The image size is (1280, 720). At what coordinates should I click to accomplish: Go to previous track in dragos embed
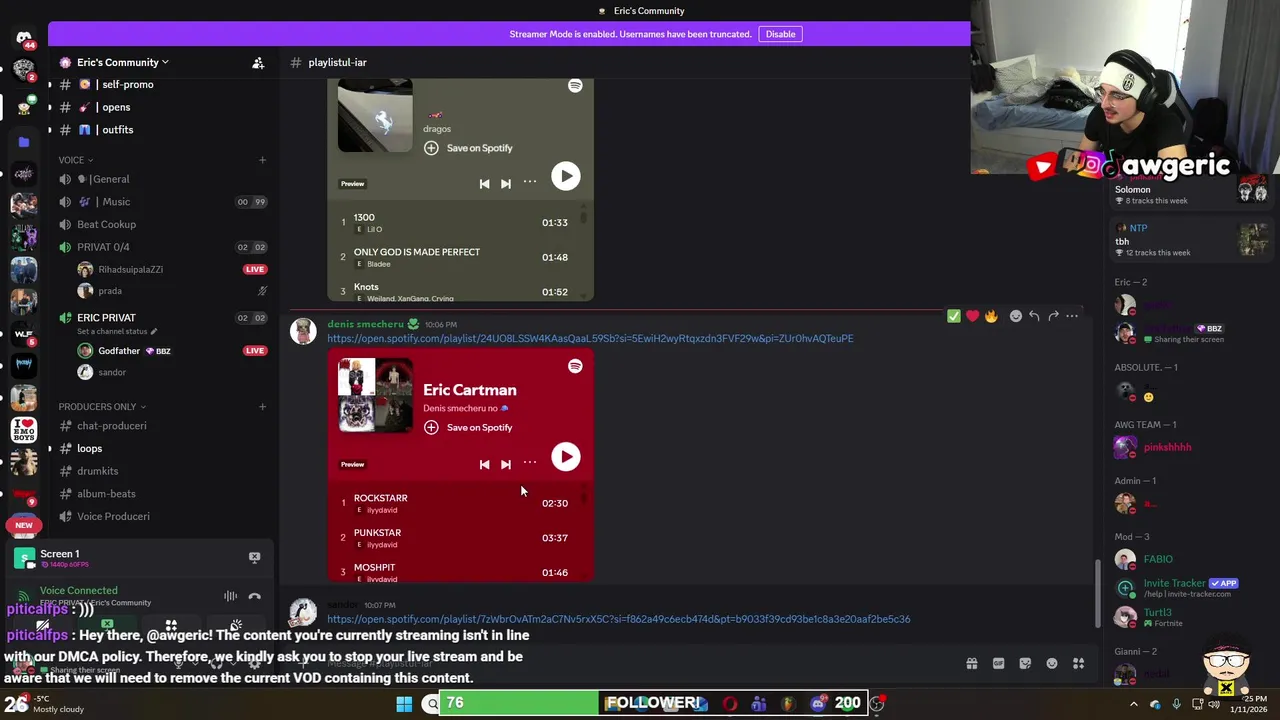click(x=484, y=184)
